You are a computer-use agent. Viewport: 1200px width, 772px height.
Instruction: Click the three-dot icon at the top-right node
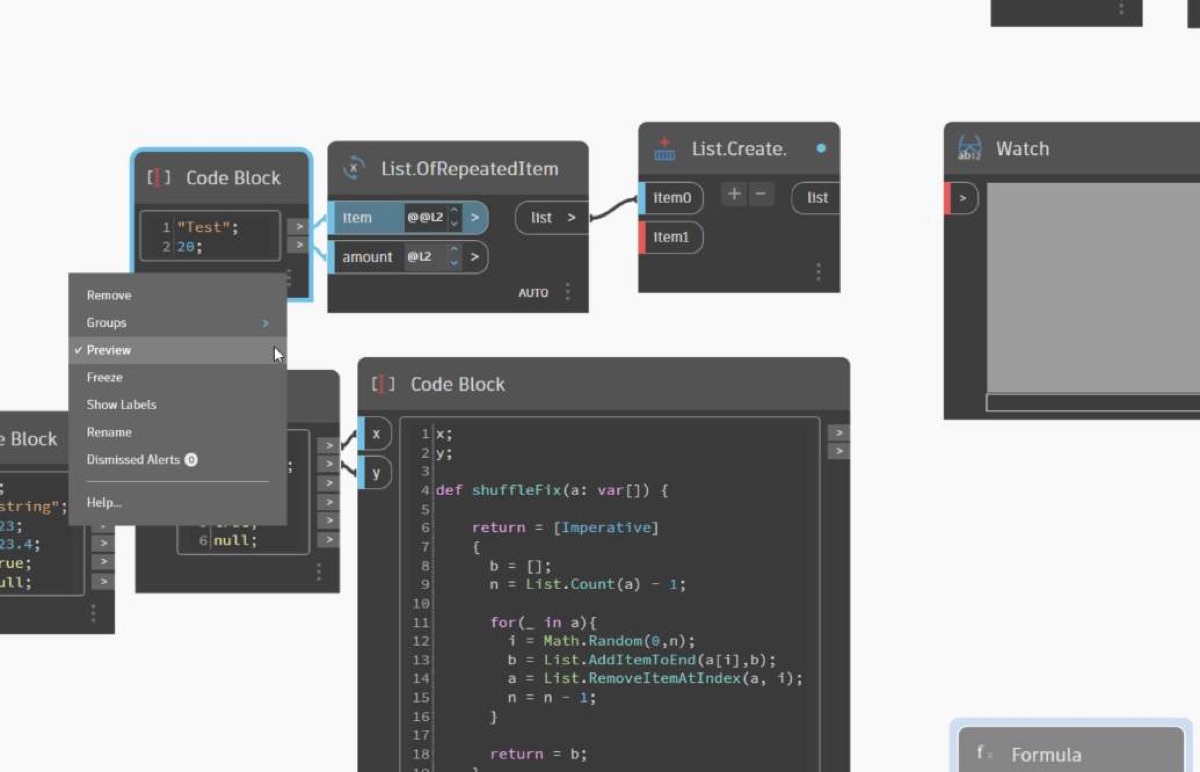click(x=1121, y=8)
